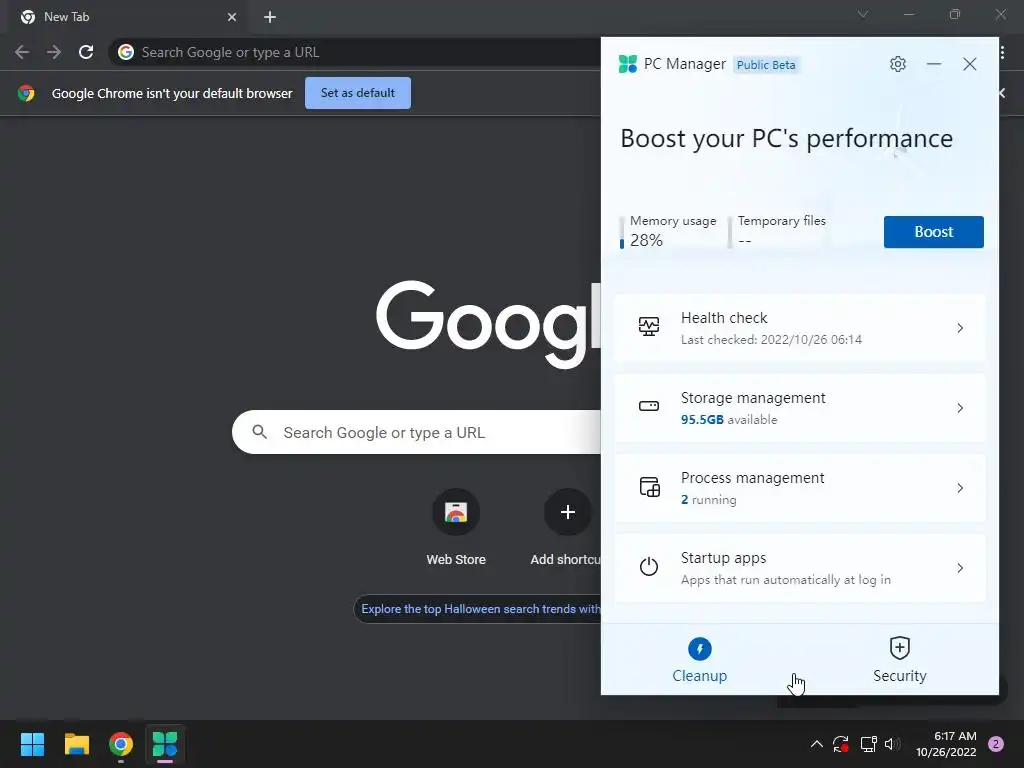Open PC Manager settings gear
The width and height of the screenshot is (1024, 768).
coord(897,64)
